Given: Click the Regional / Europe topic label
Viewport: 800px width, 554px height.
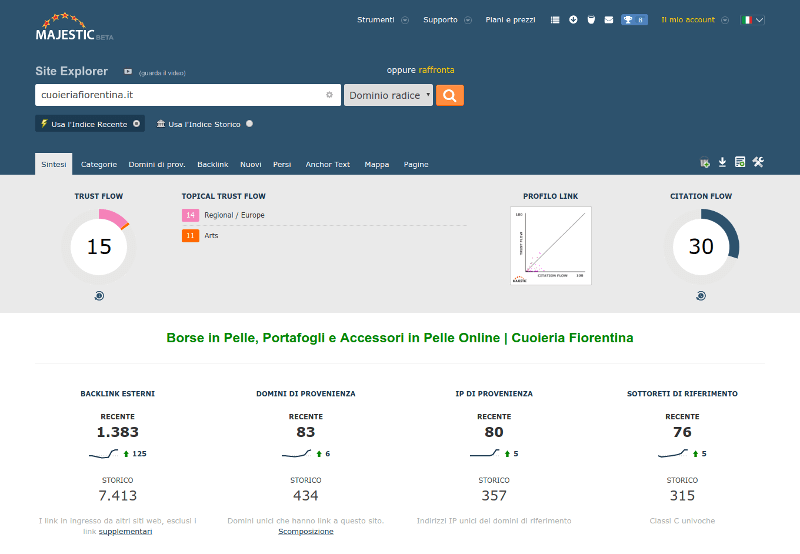Looking at the screenshot, I should click(x=234, y=215).
